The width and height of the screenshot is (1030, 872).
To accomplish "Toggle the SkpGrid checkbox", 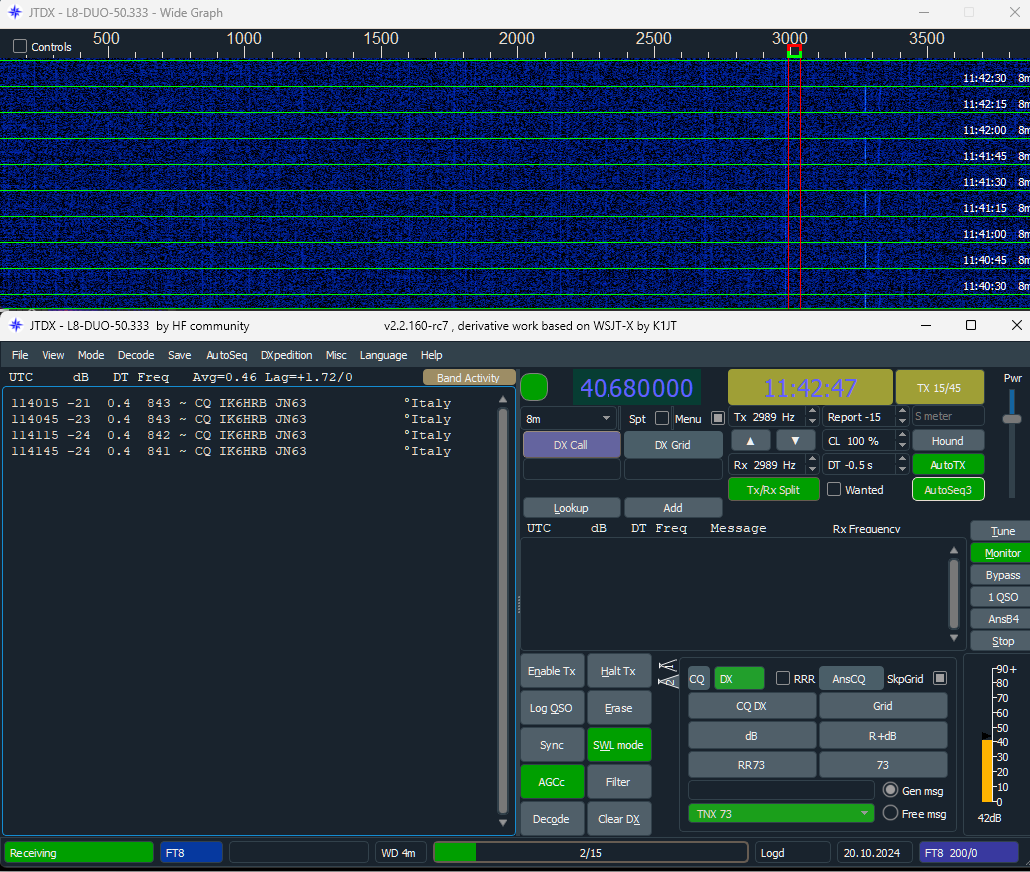I will coord(939,678).
